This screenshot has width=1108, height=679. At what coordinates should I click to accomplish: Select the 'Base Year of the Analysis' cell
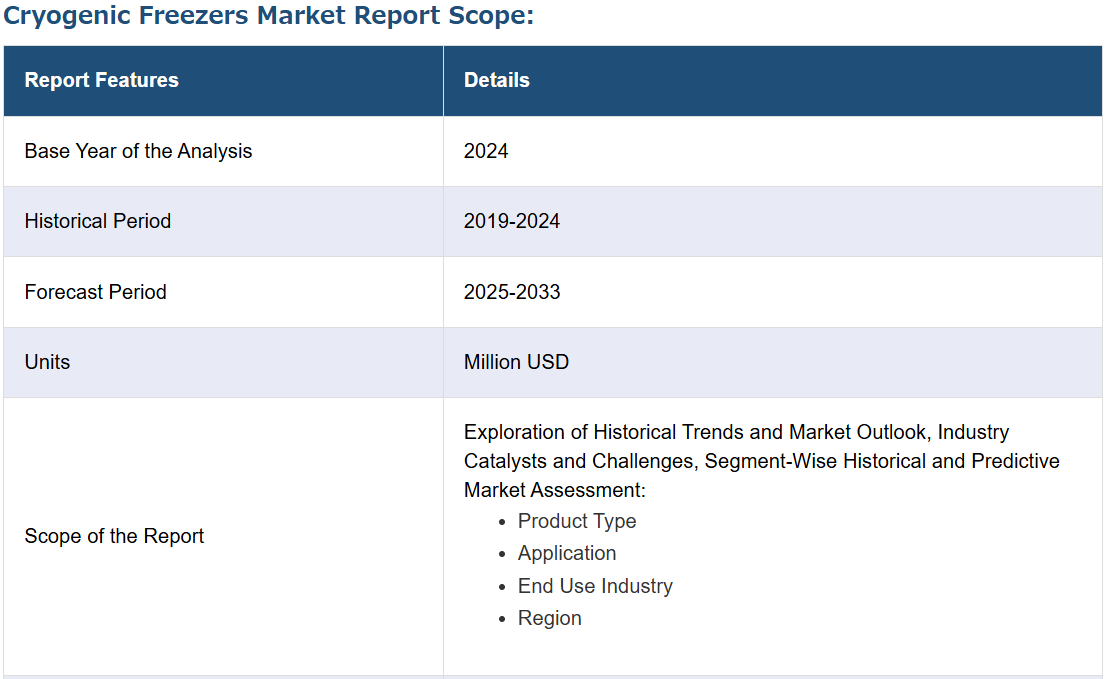click(x=223, y=151)
